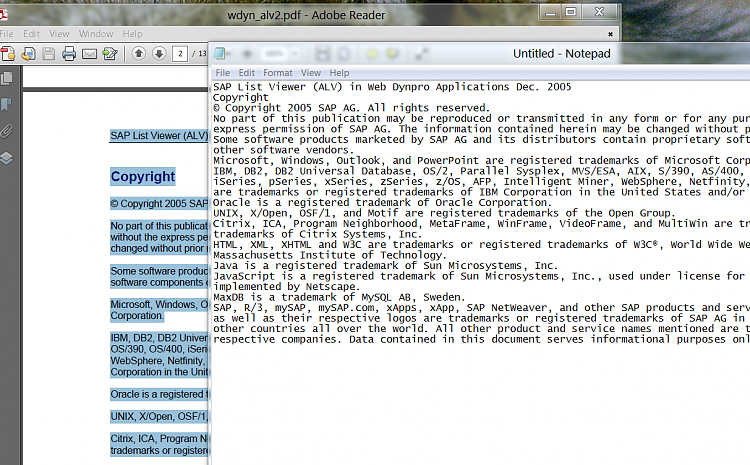Open the File menu in Notepad
Image resolution: width=750 pixels, height=465 pixels.
[x=222, y=73]
